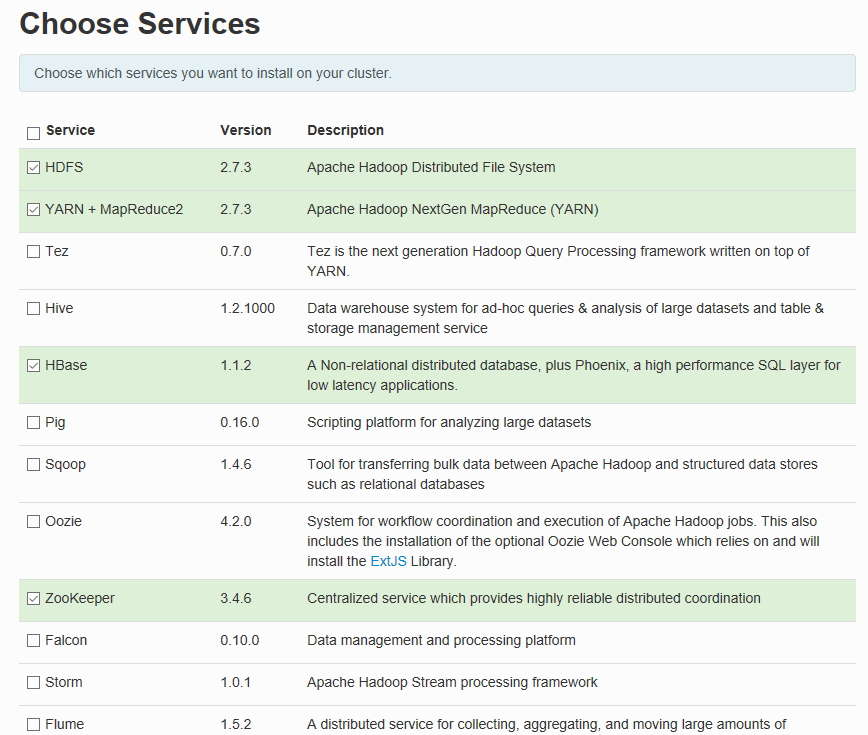Check the Falcon service box
The width and height of the screenshot is (868, 735).
click(x=34, y=641)
